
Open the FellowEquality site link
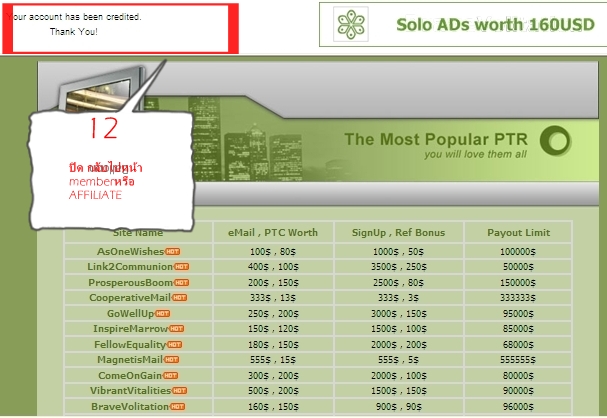point(132,344)
